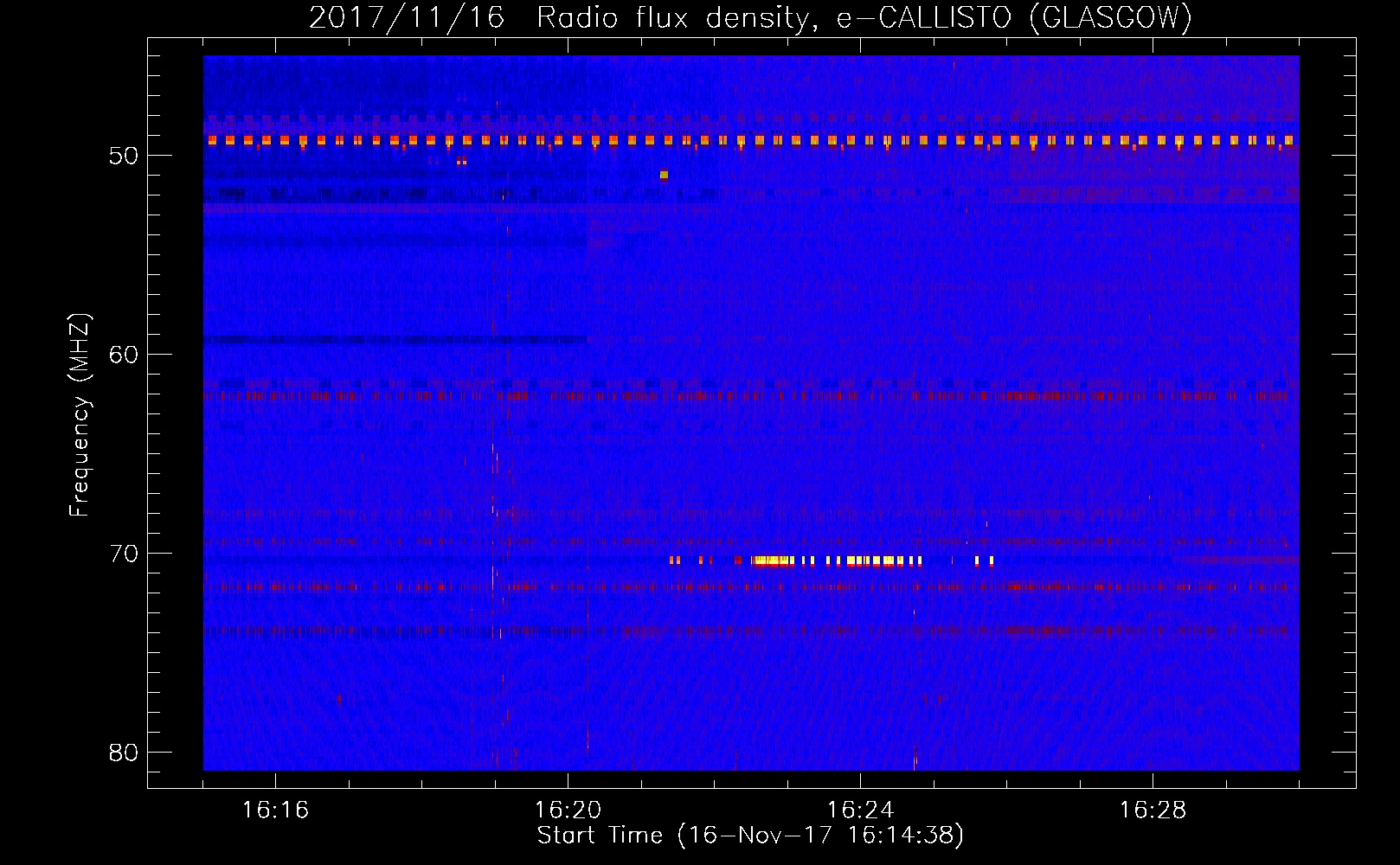Viewport: 1400px width, 865px height.
Task: Click the 'e-CALLISTO (GLASGOW)' title text
Action: tap(1014, 17)
